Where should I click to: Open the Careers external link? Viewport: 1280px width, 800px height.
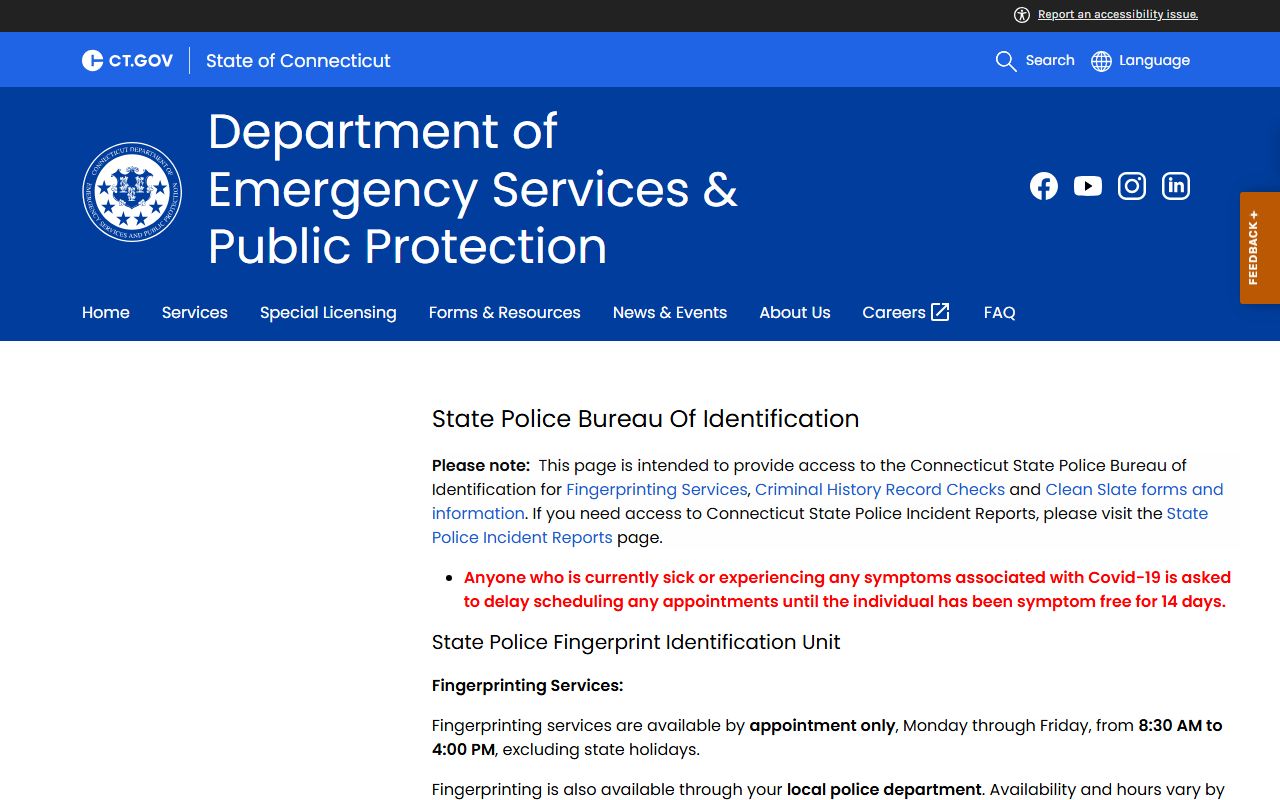pyautogui.click(x=905, y=312)
